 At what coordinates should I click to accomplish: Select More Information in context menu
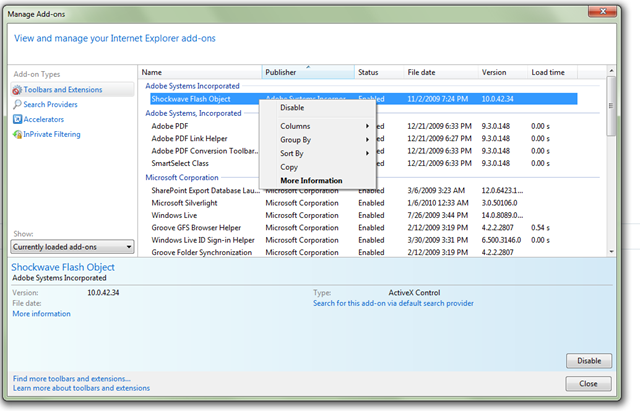pos(311,181)
